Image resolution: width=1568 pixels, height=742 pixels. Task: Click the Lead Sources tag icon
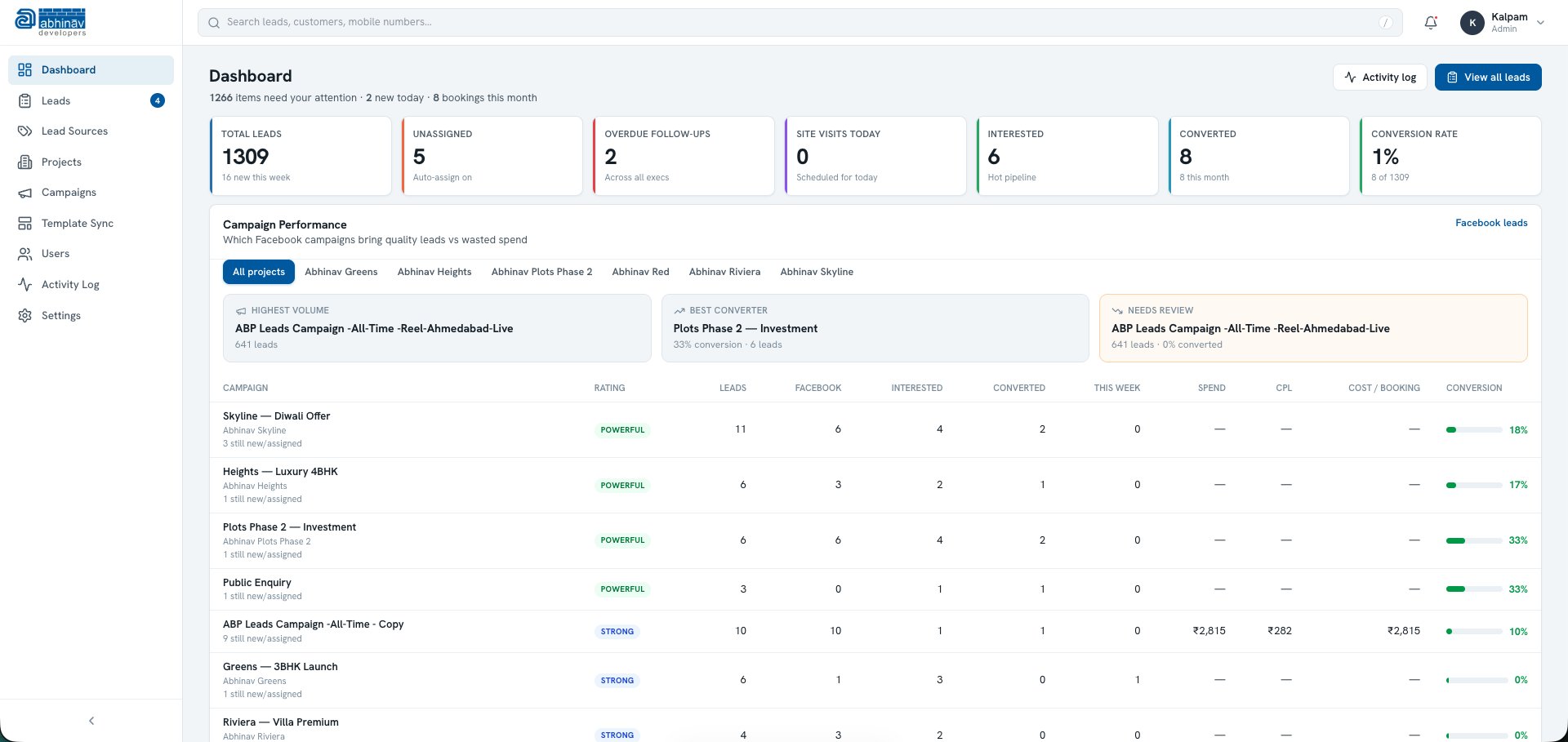click(x=25, y=131)
